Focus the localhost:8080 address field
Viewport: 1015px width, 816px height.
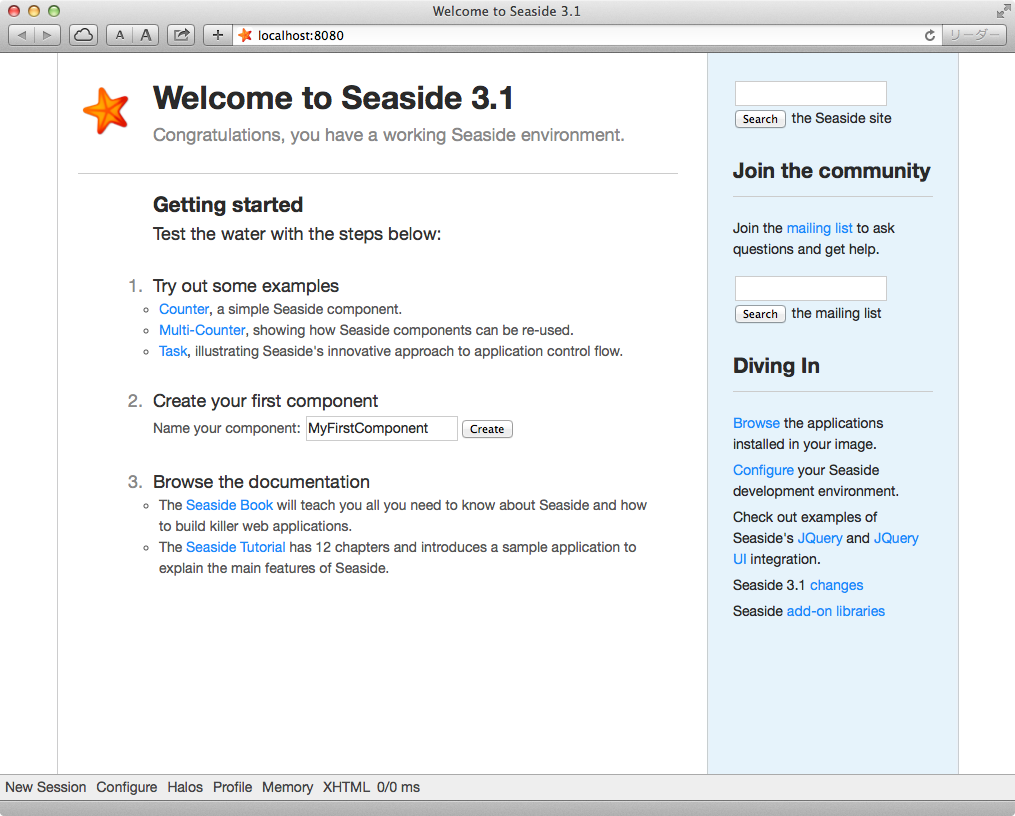tap(586, 35)
